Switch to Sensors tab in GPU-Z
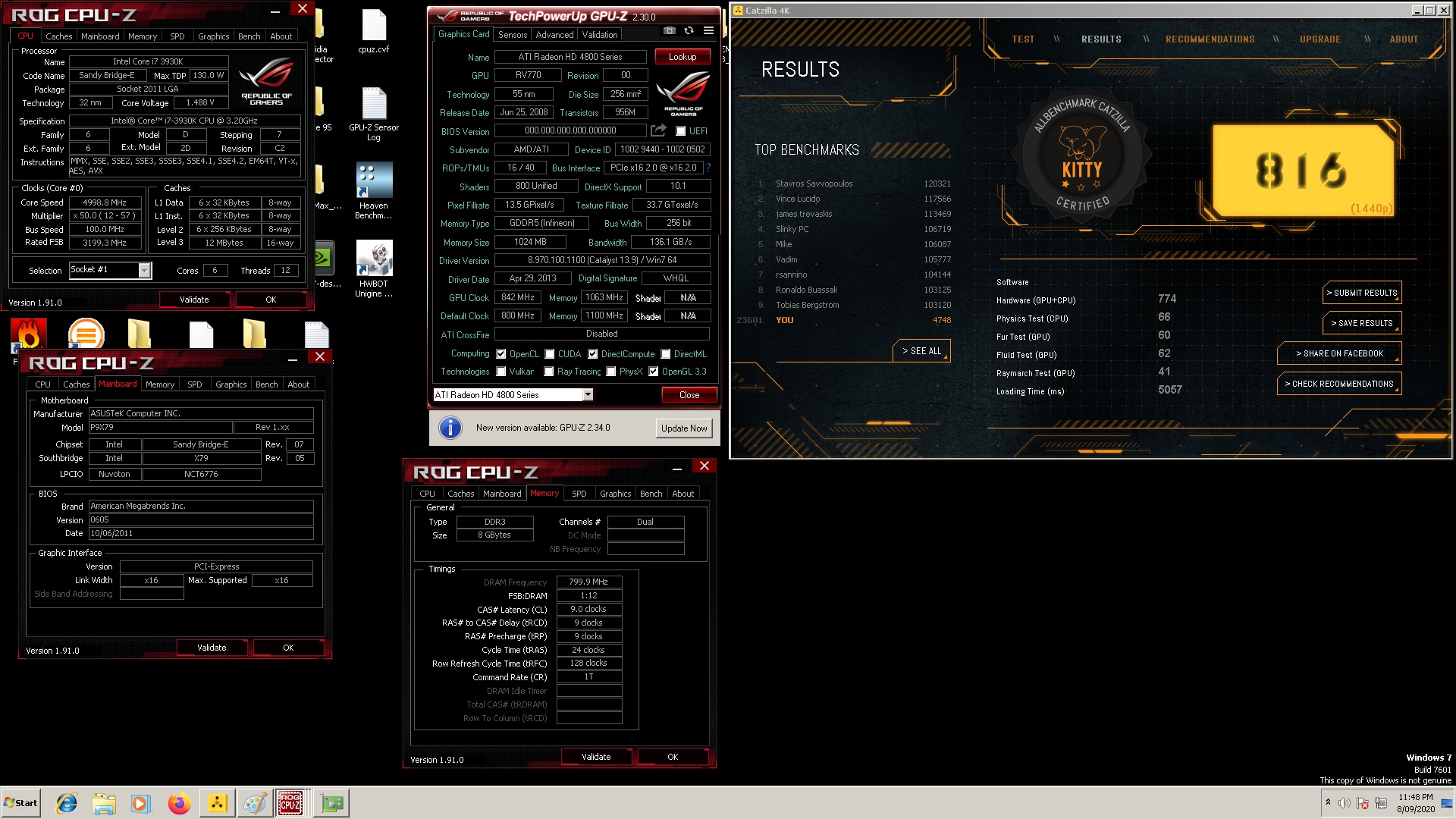 pyautogui.click(x=513, y=35)
